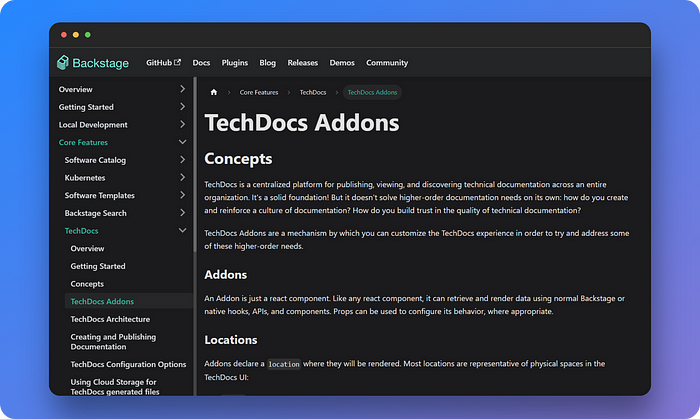Select Software Templates in sidebar
Screen dimensions: 700x419
[x=100, y=195]
